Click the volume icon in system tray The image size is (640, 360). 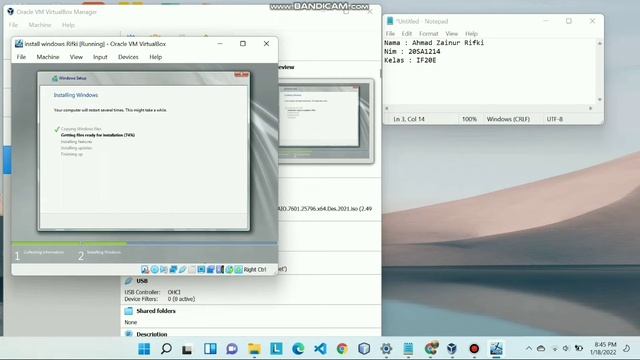point(566,349)
